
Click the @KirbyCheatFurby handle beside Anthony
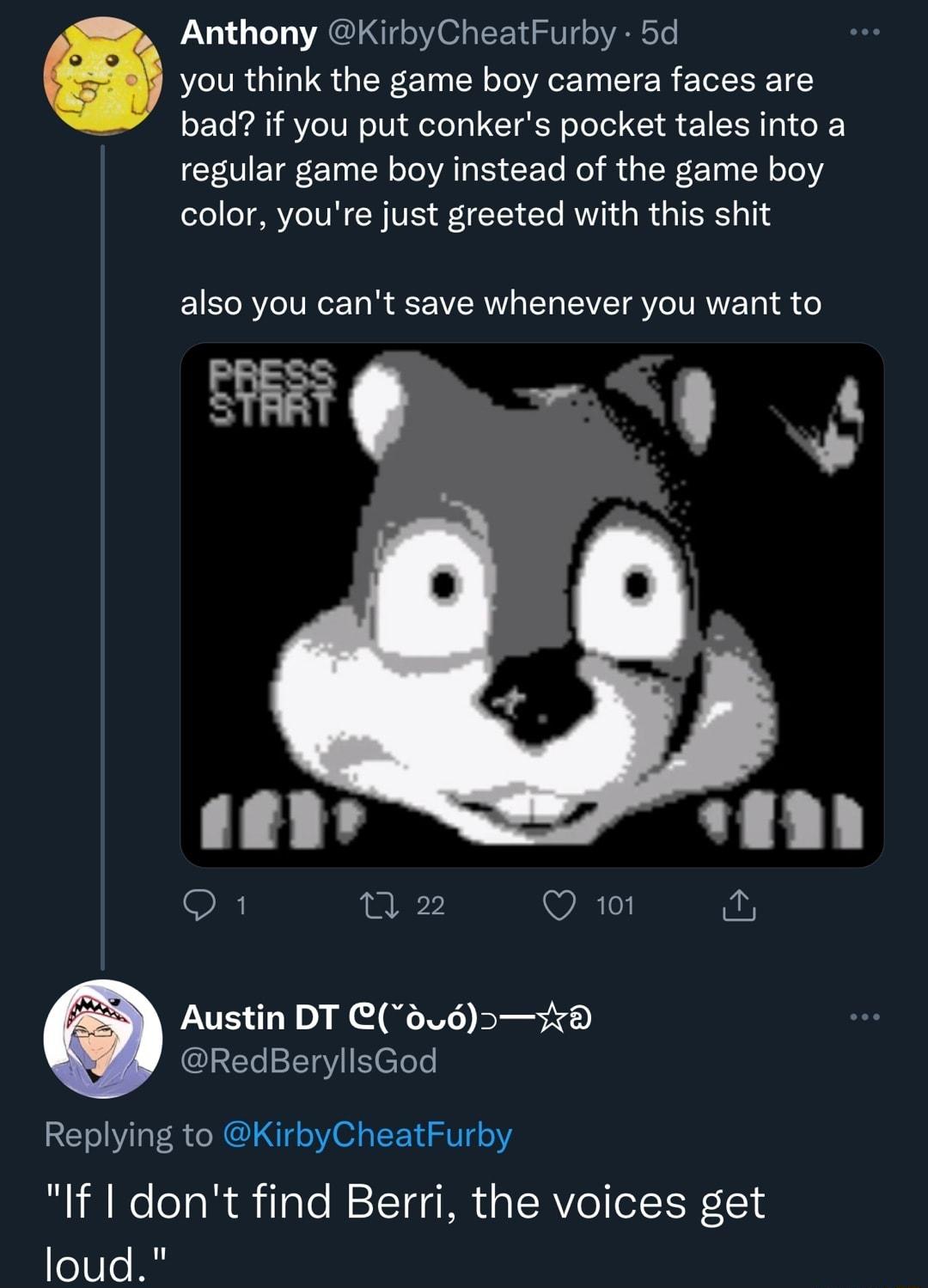471,34
